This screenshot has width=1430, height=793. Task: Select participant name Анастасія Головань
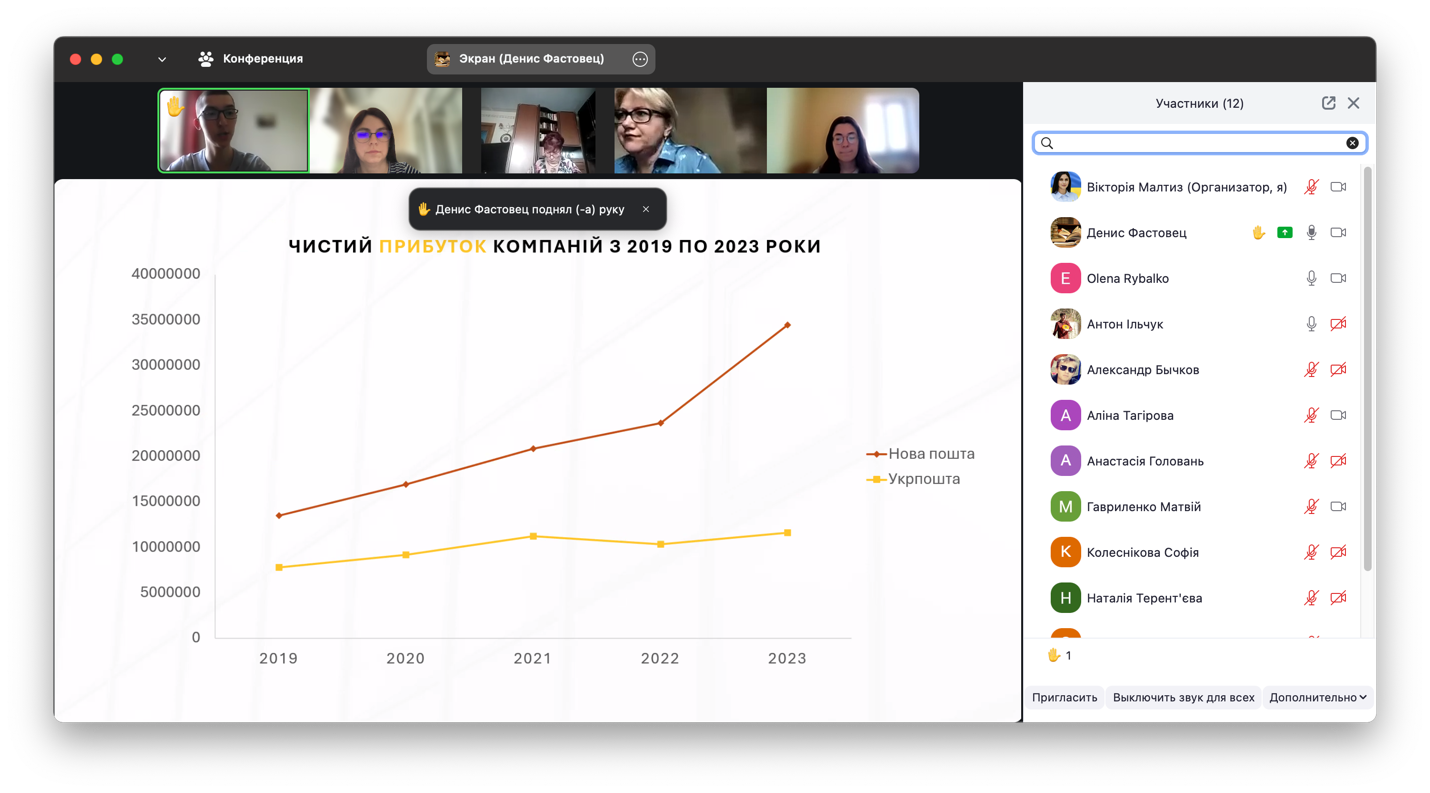click(x=1145, y=461)
